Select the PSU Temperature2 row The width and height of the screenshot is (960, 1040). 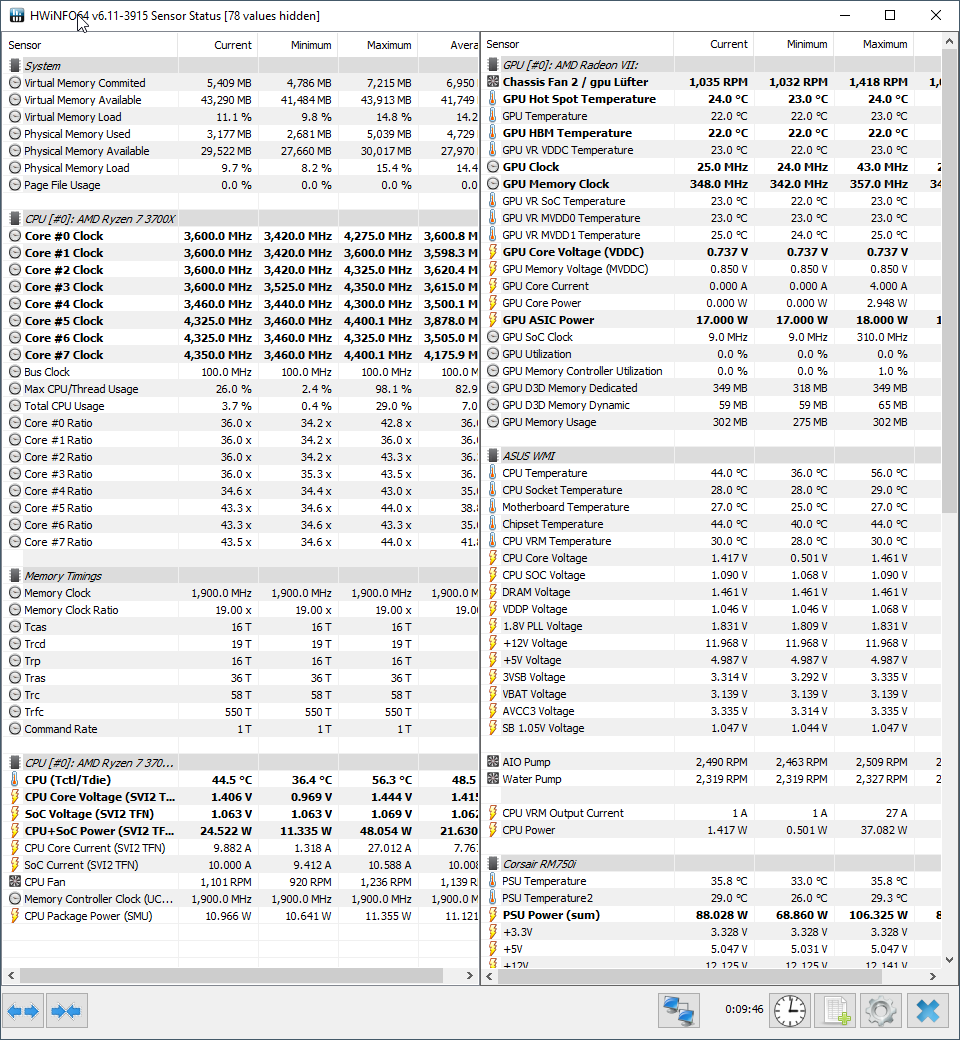(x=711, y=898)
